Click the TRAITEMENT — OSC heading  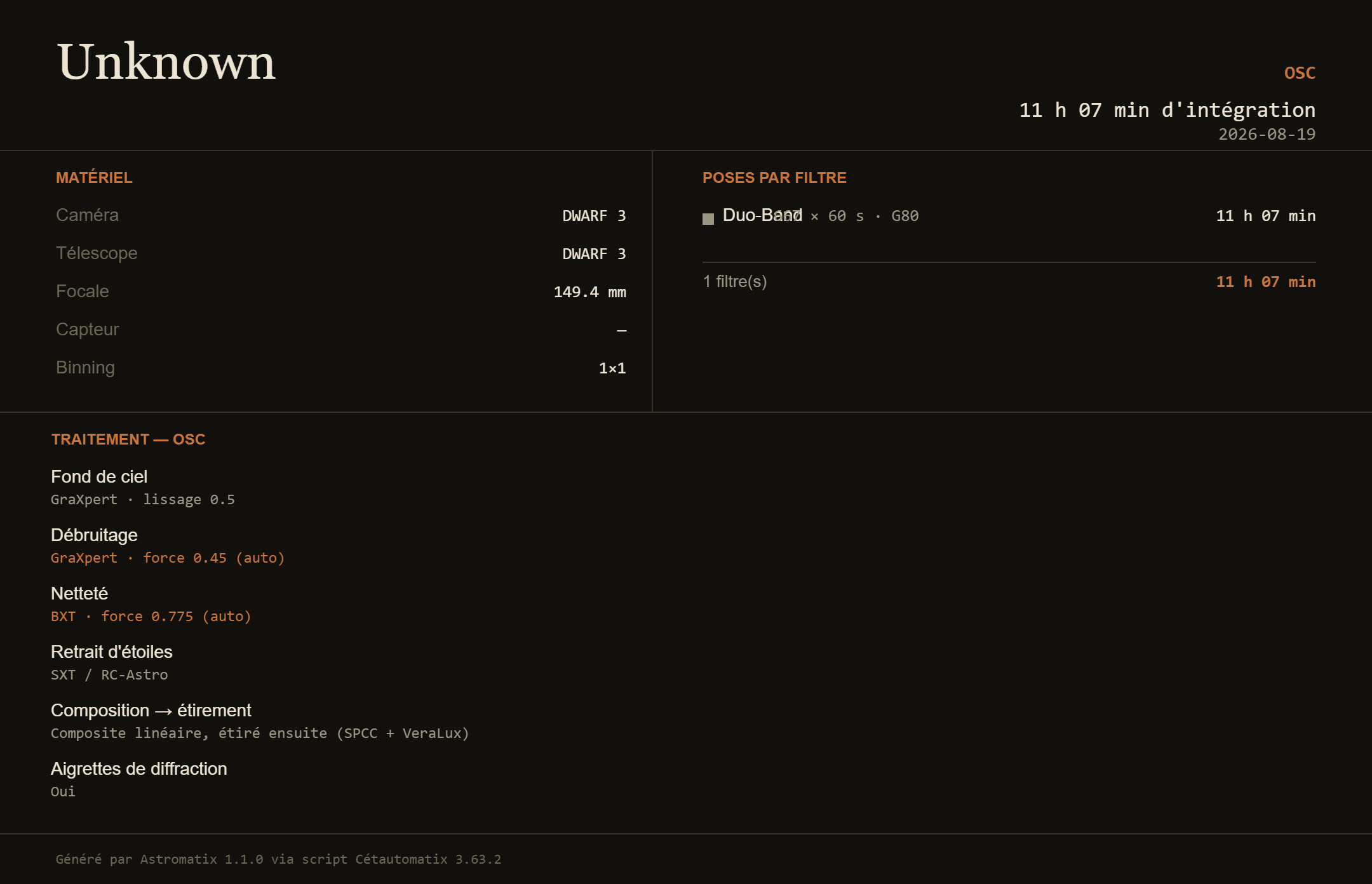point(128,439)
